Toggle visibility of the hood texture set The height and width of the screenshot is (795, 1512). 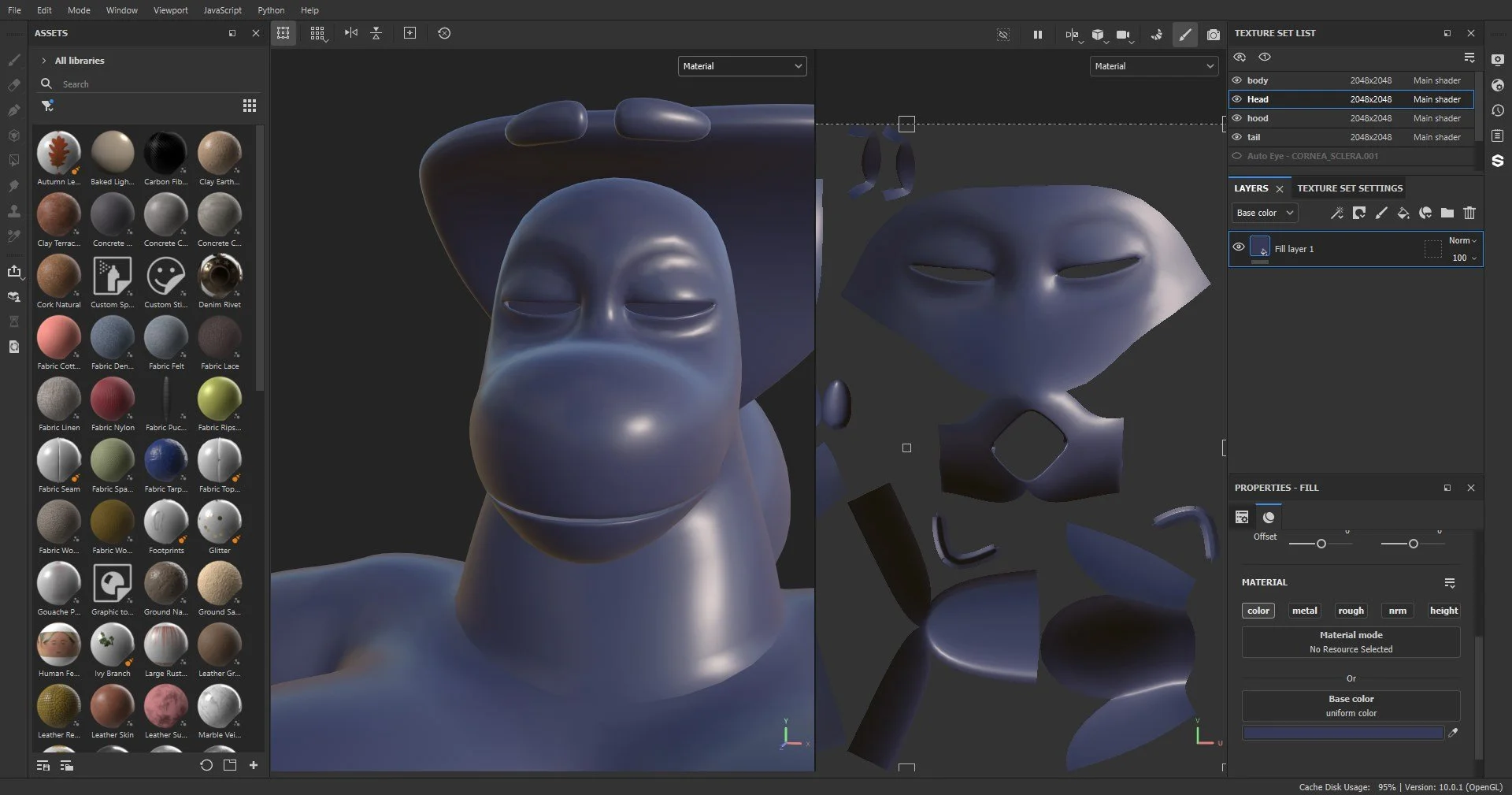click(1237, 118)
